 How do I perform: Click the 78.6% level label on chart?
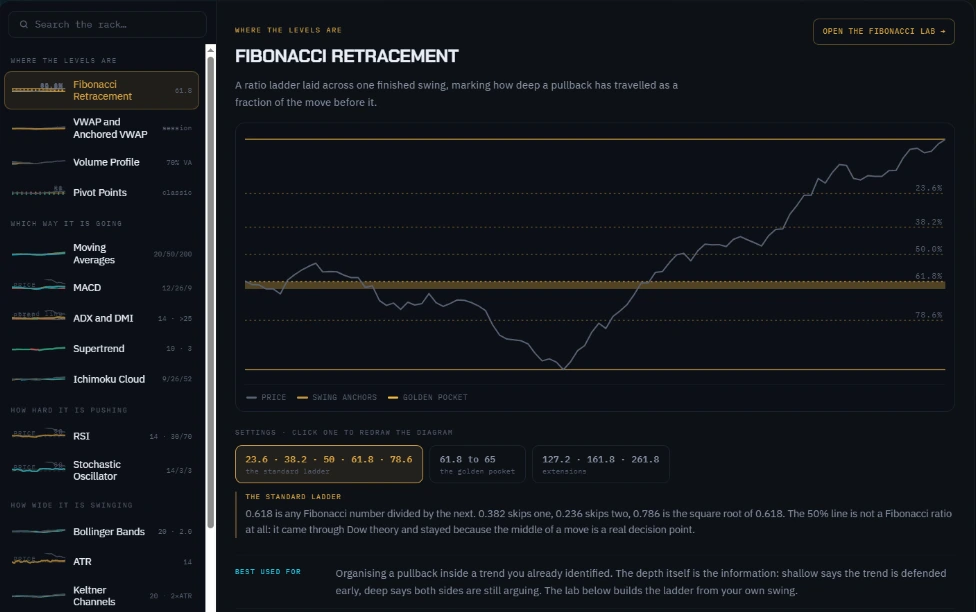tap(928, 315)
